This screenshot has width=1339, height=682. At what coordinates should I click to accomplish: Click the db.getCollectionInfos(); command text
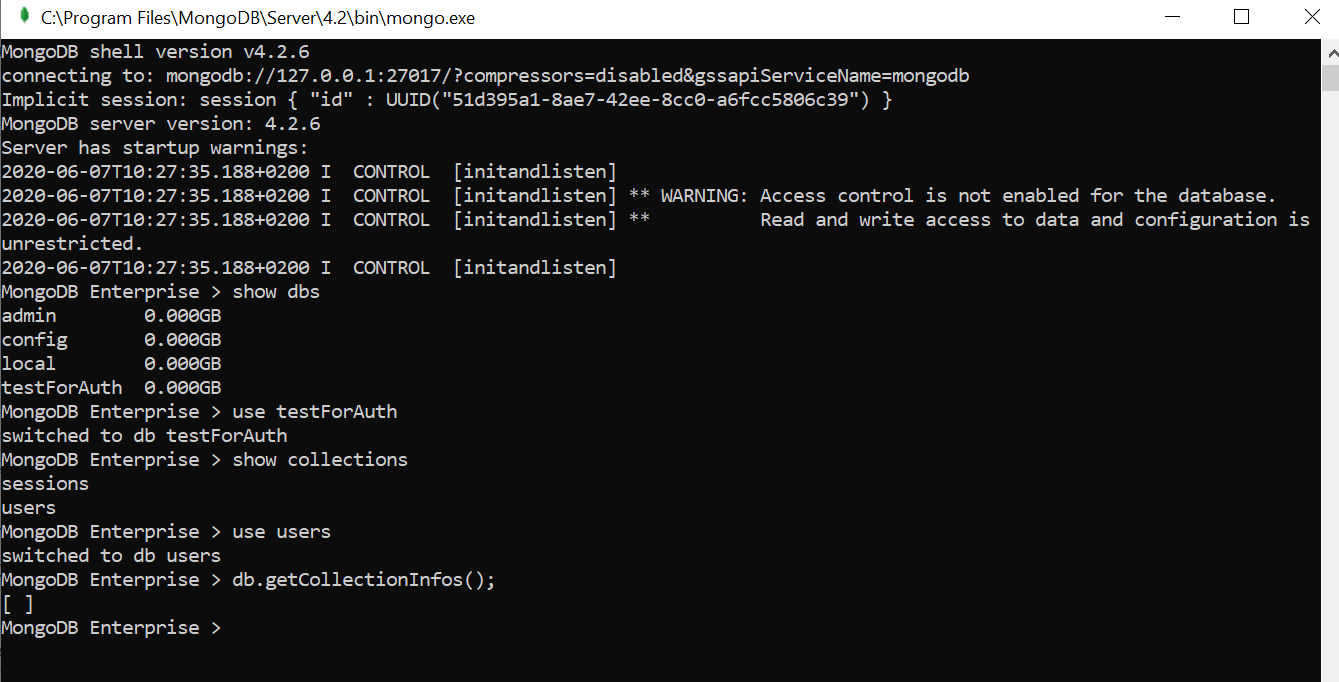click(364, 580)
